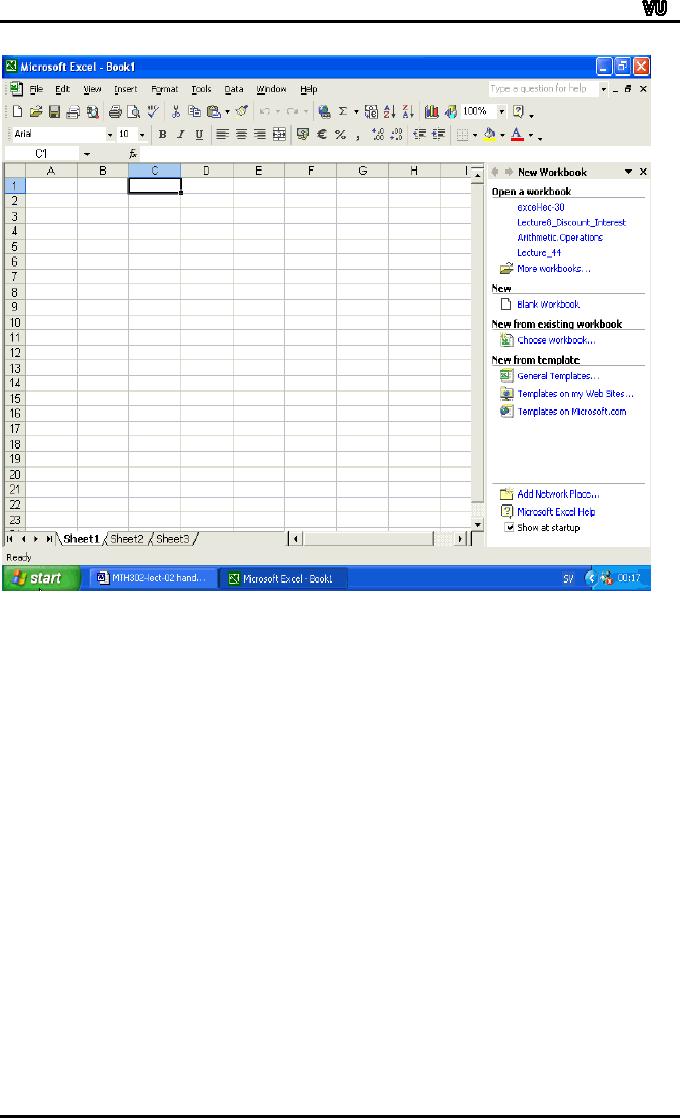Print using the printer icon
Screen dimensions: 680x1119
click(x=115, y=111)
